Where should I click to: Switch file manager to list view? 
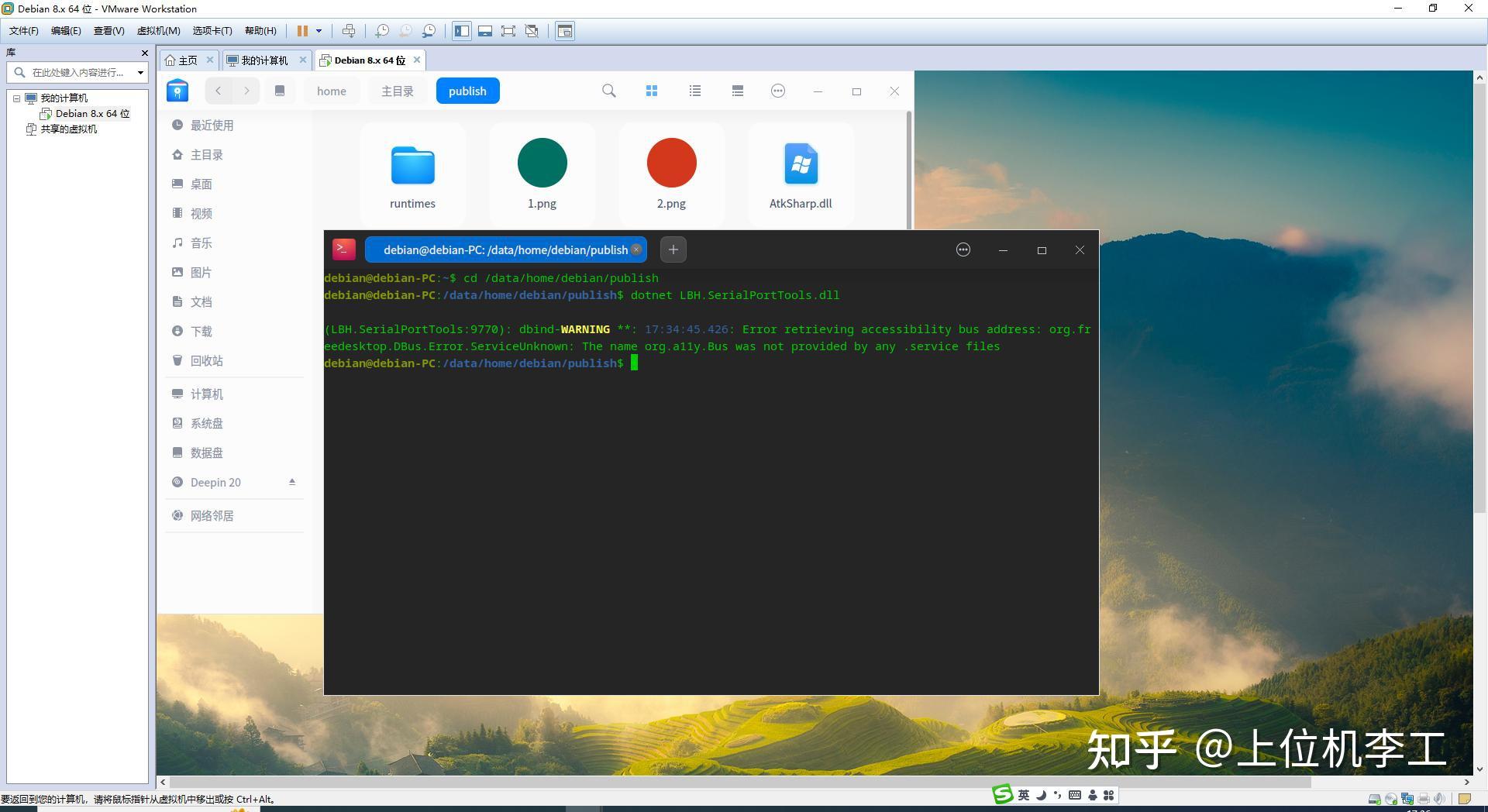695,91
